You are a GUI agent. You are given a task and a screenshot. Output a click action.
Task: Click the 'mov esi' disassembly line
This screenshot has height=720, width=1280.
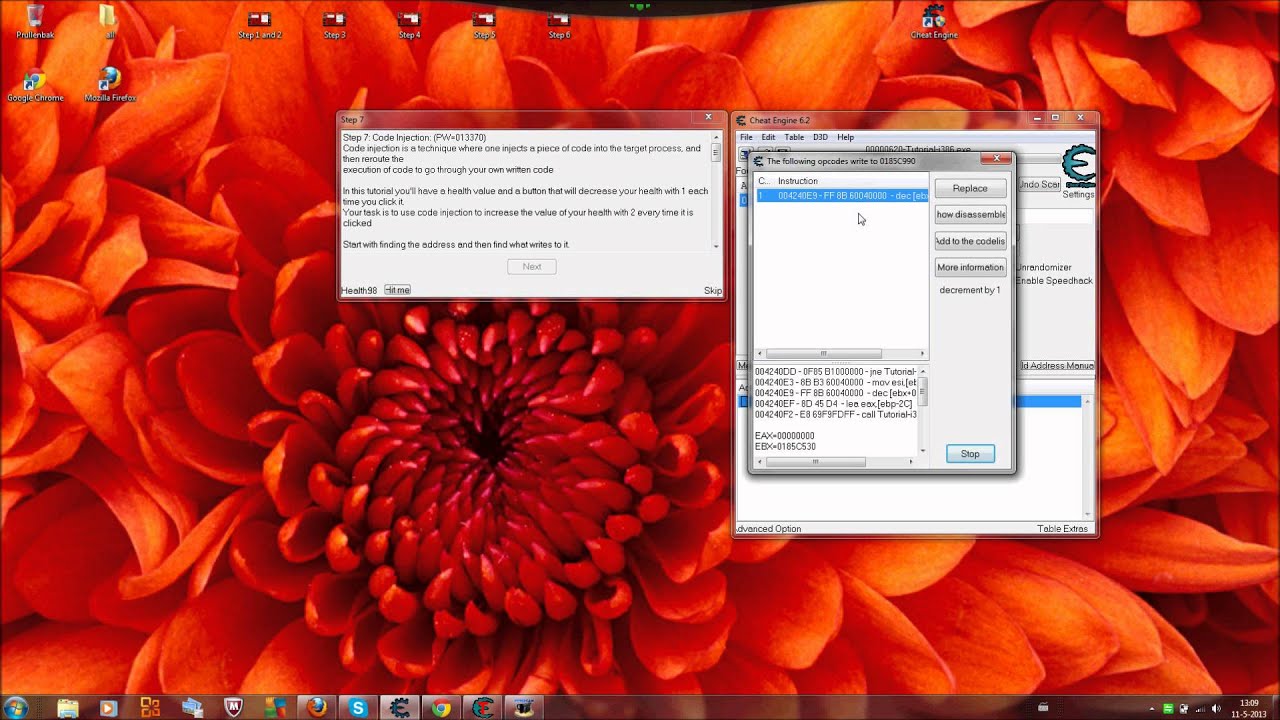(x=836, y=382)
